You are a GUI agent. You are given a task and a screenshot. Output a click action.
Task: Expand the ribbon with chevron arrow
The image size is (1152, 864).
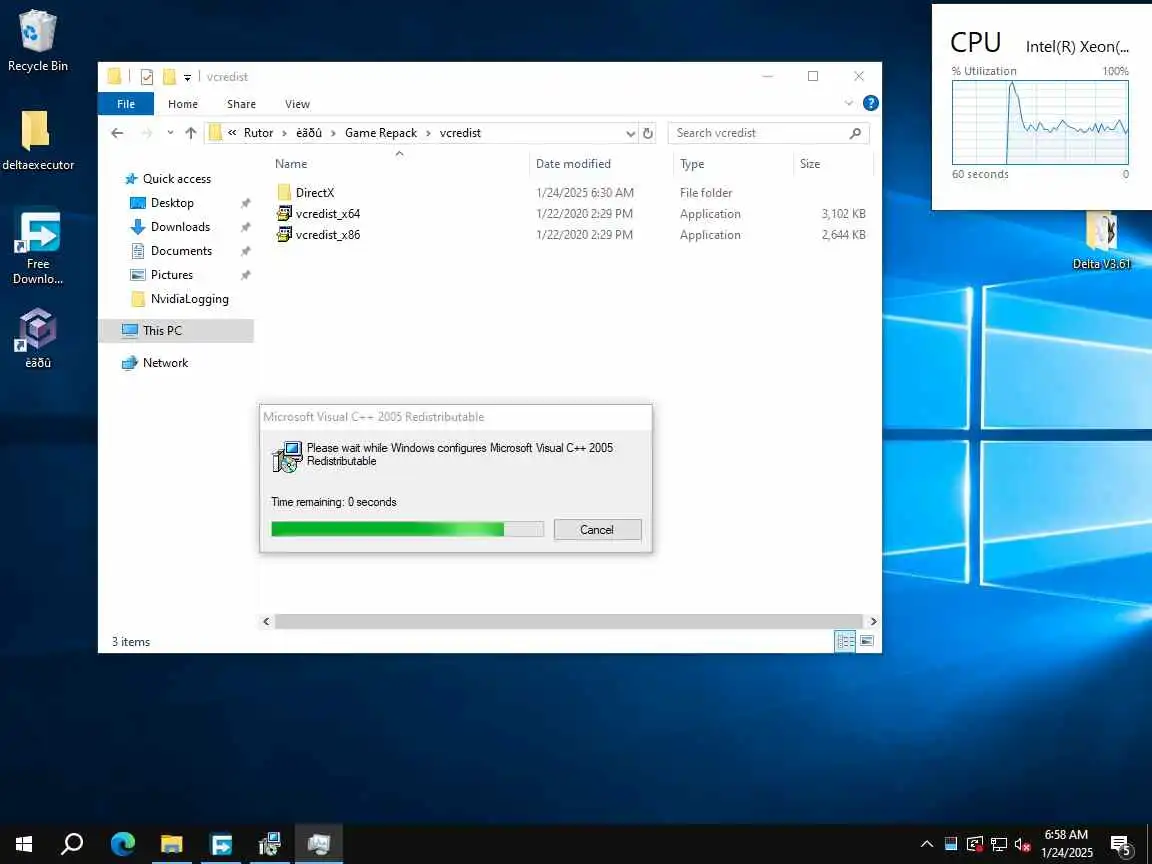[x=849, y=104]
